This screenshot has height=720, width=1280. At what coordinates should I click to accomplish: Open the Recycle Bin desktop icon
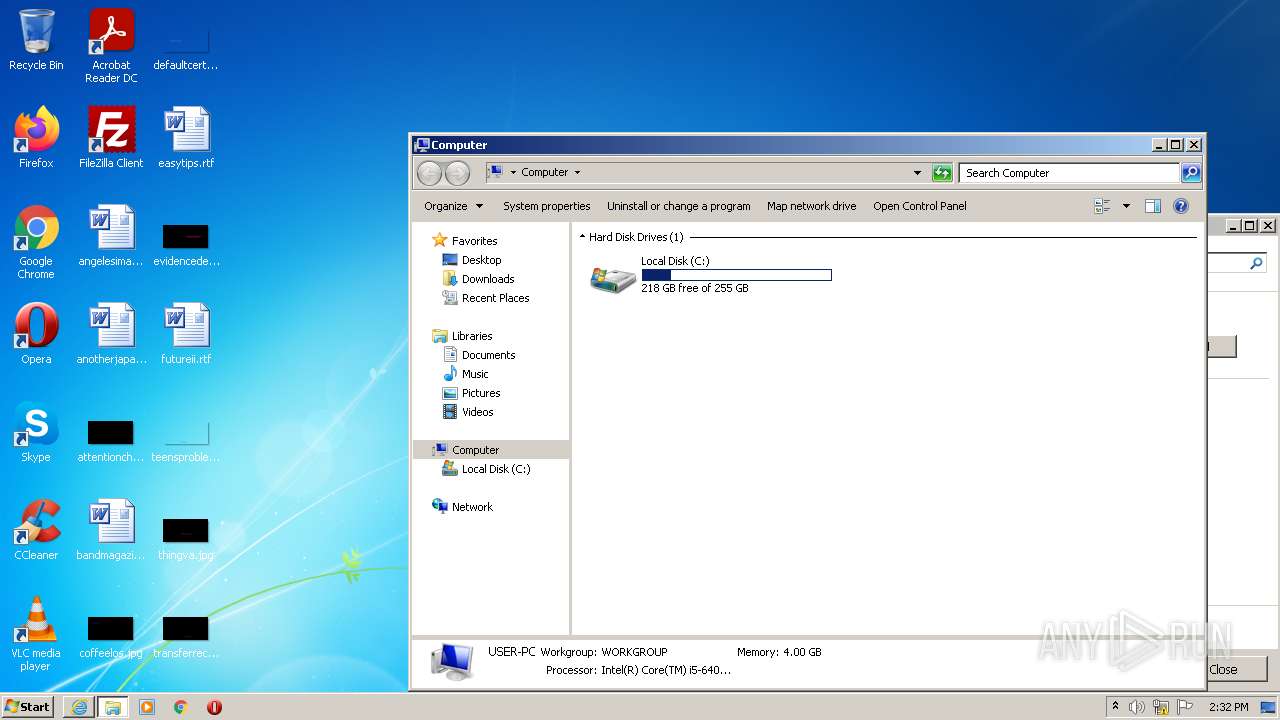(36, 40)
